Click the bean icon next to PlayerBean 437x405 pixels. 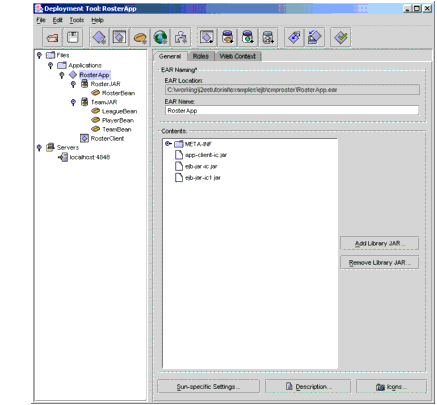(96, 120)
